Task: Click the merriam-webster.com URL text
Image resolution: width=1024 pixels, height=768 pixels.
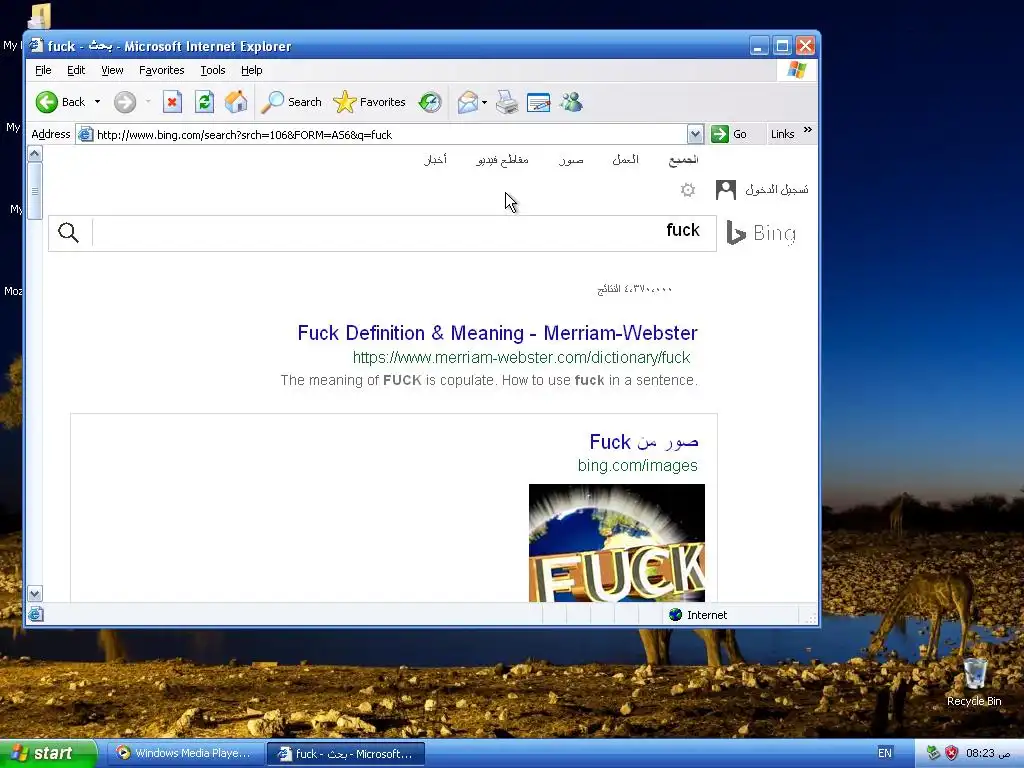Action: (x=521, y=358)
